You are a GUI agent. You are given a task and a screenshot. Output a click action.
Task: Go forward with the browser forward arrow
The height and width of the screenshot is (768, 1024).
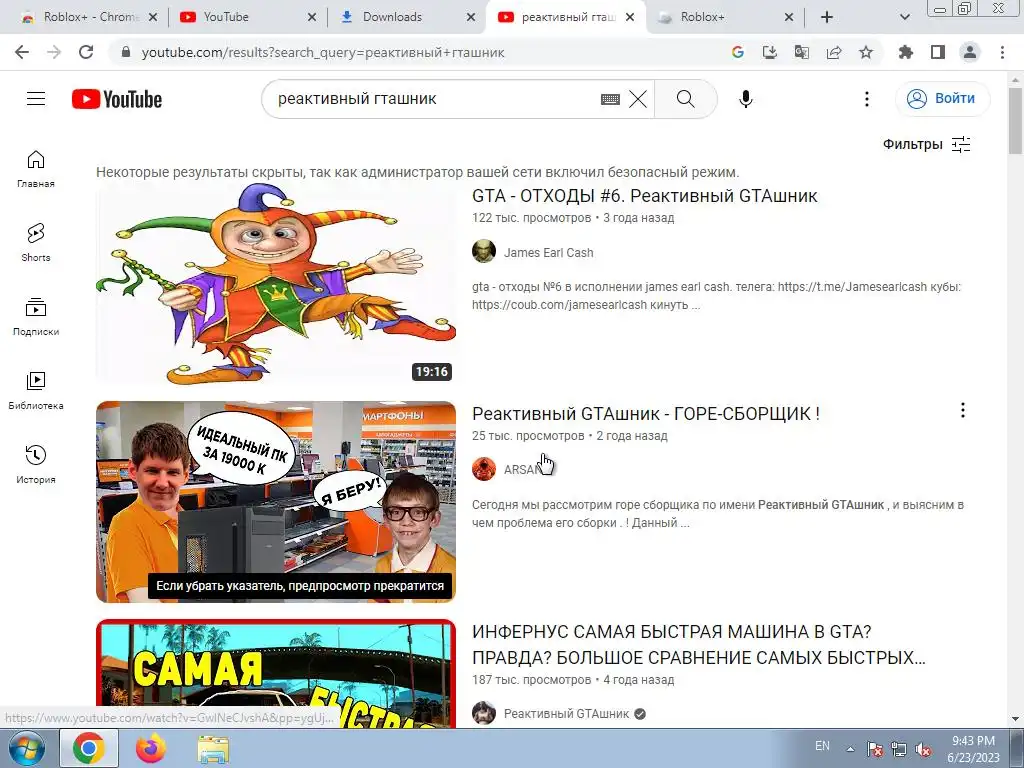pos(54,52)
